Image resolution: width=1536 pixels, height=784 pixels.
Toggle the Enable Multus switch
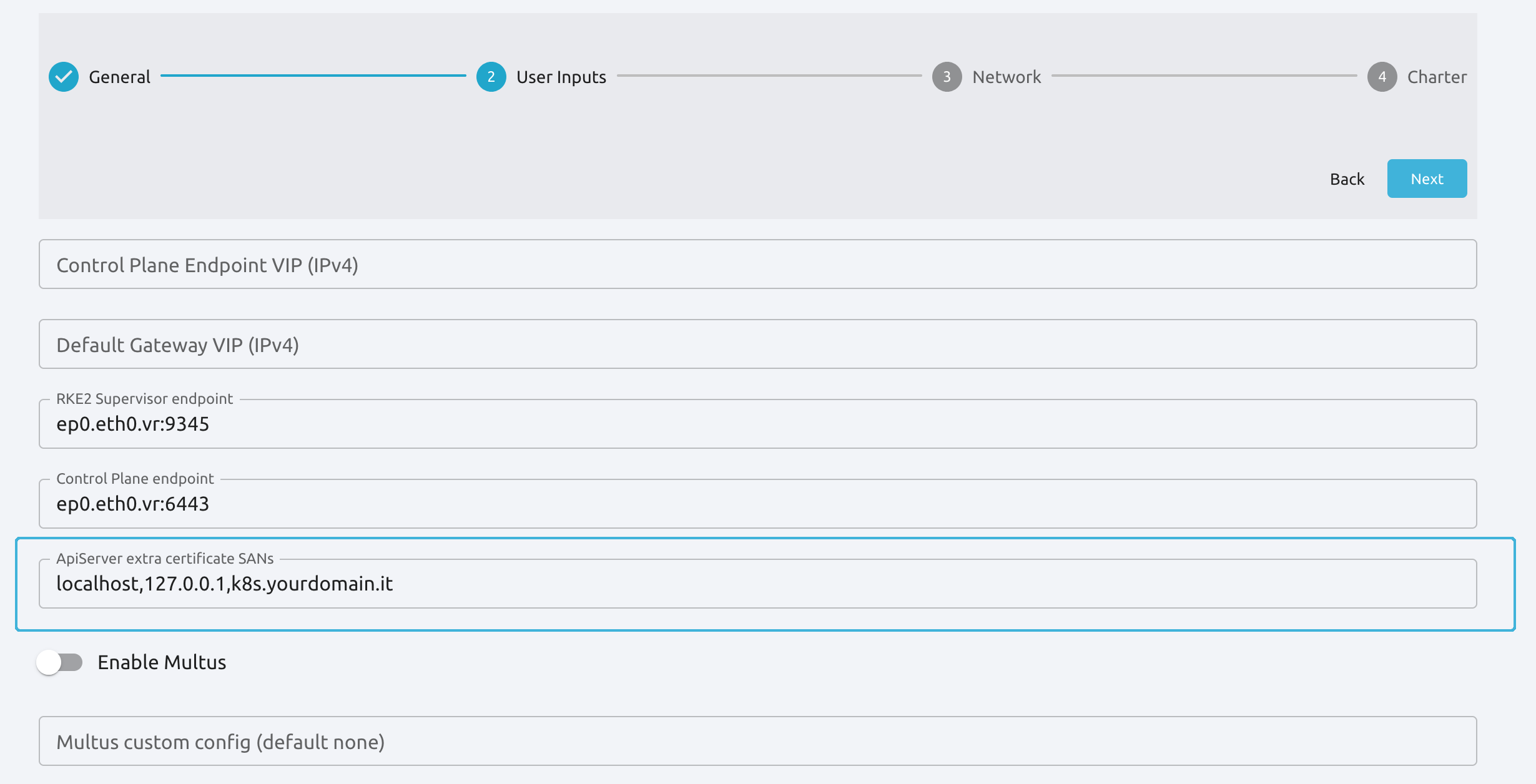point(59,662)
